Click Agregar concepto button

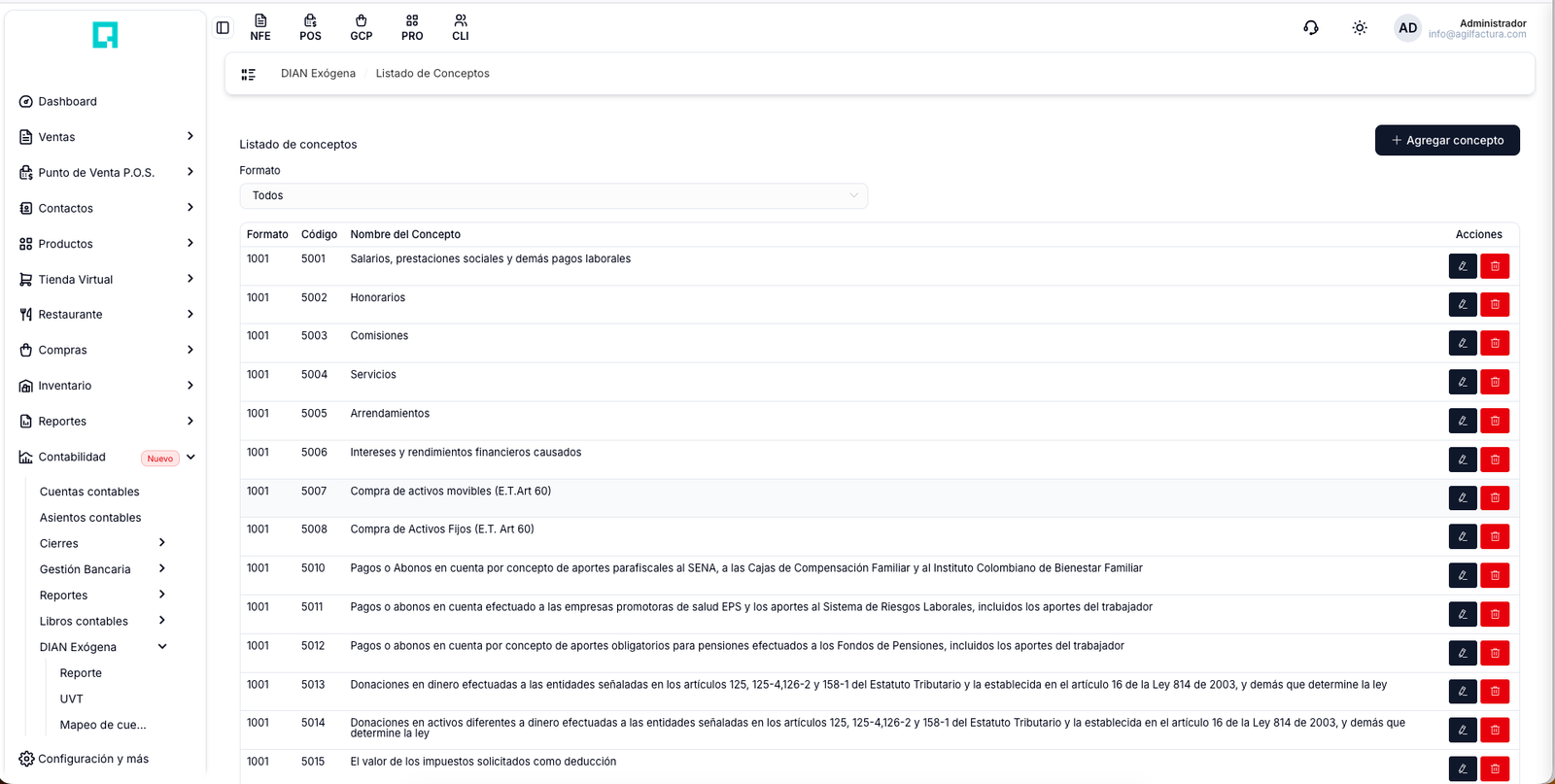(x=1447, y=140)
